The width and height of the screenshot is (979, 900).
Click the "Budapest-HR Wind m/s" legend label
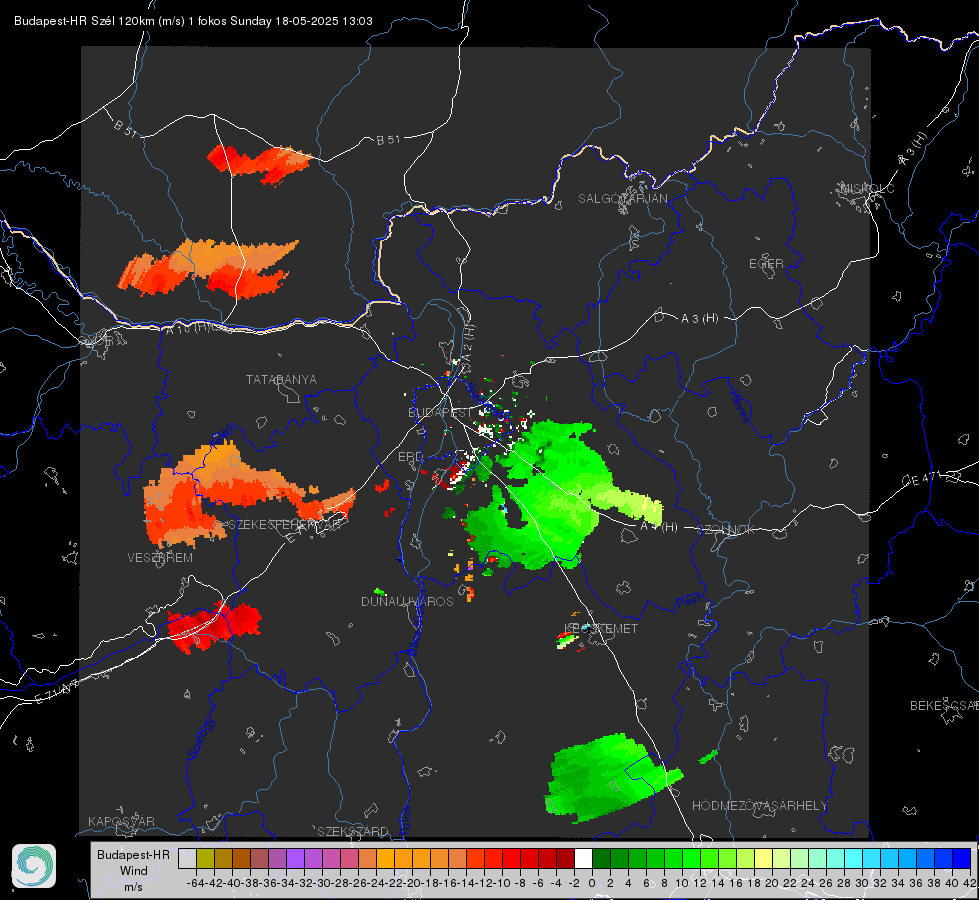coord(133,871)
